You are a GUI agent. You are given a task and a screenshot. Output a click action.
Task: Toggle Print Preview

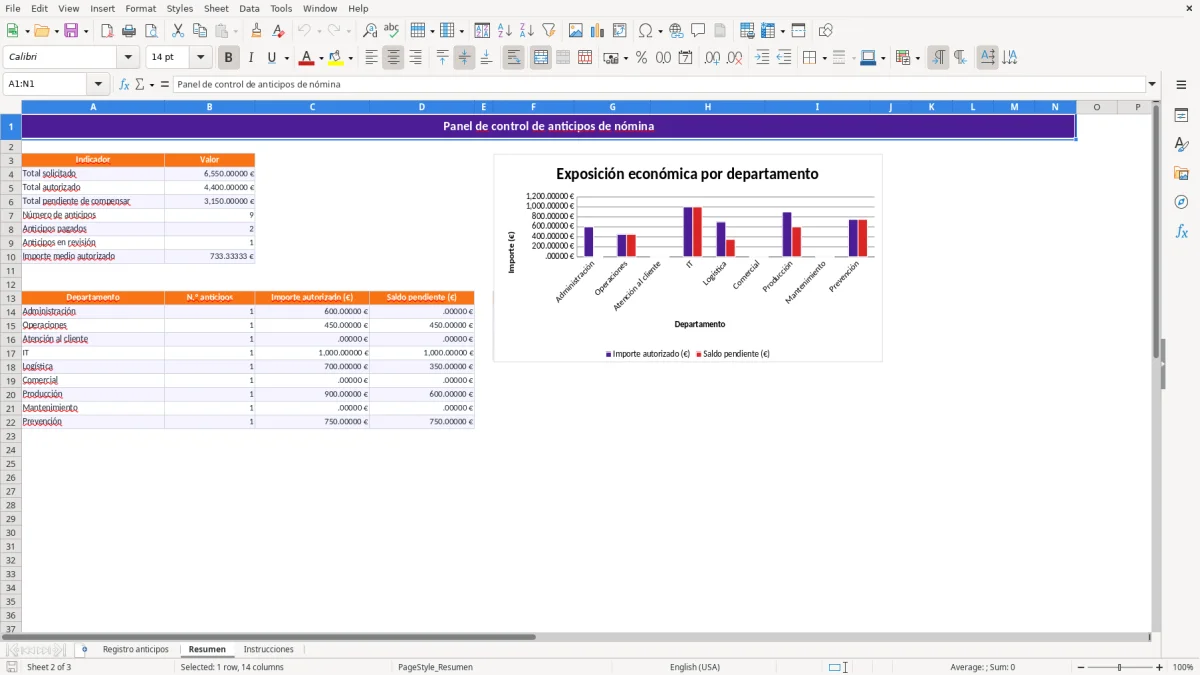pos(151,31)
